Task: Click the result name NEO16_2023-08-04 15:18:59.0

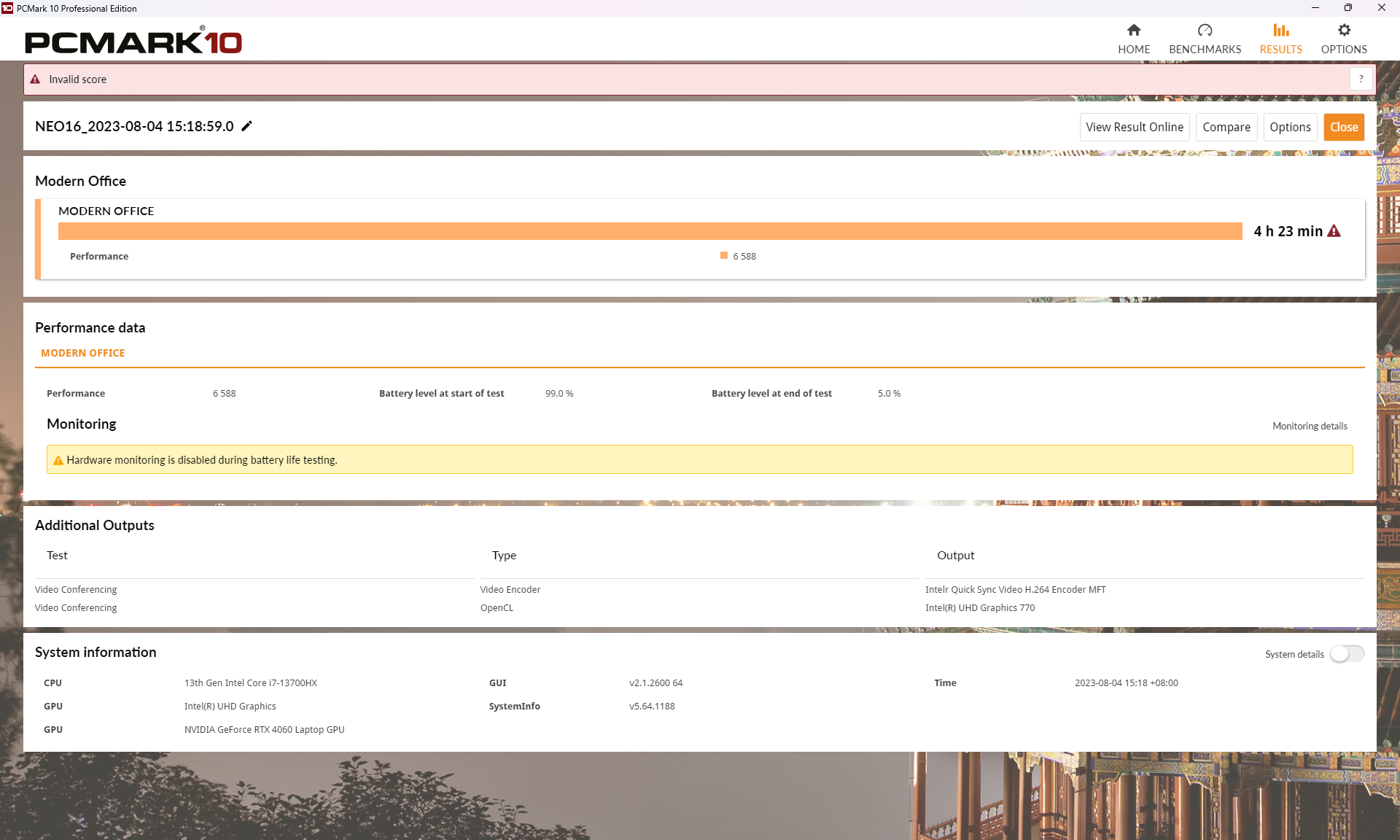Action: click(x=134, y=126)
